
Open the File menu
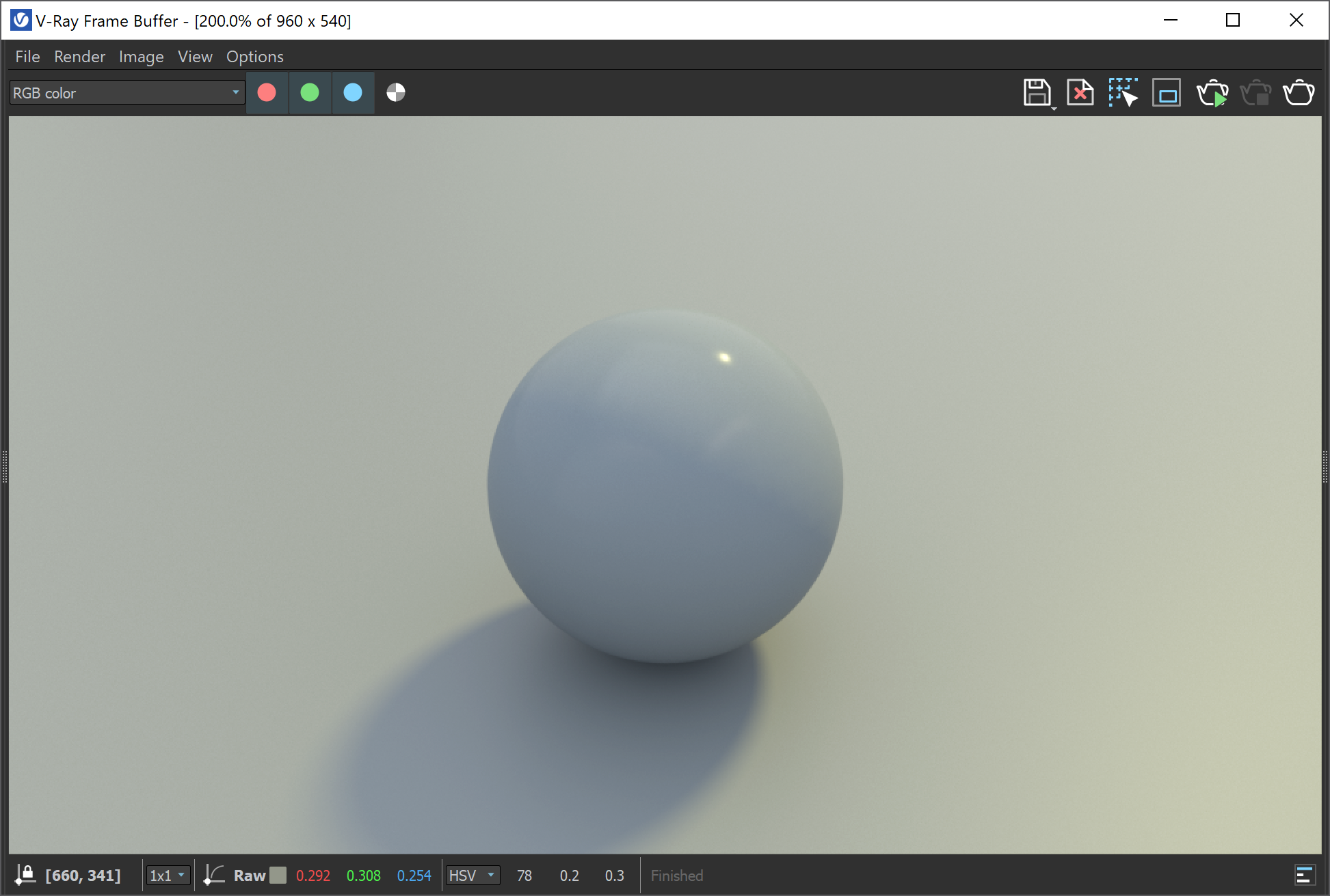(x=27, y=57)
